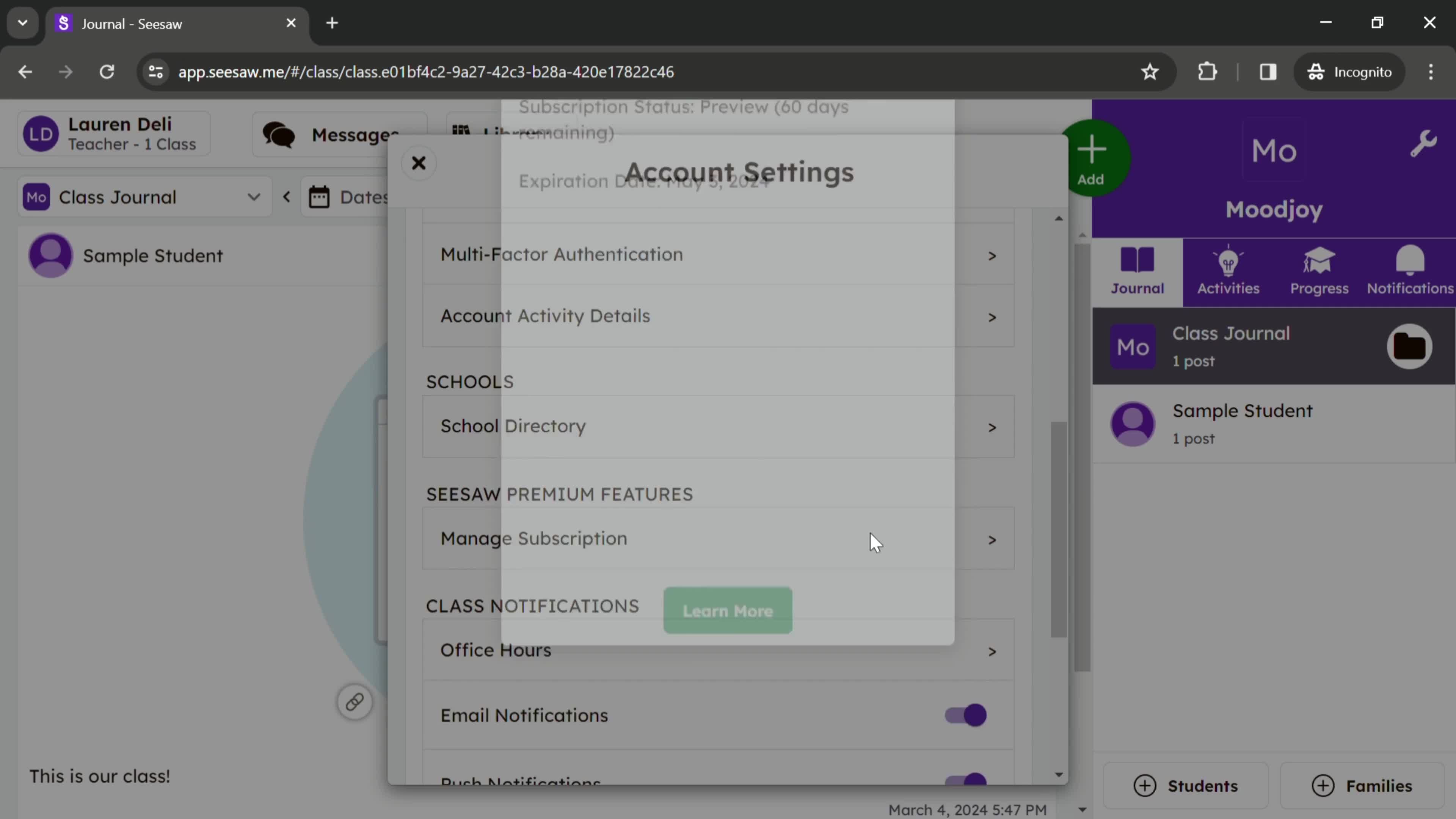Click Moodjoy class name

pyautogui.click(x=1274, y=210)
